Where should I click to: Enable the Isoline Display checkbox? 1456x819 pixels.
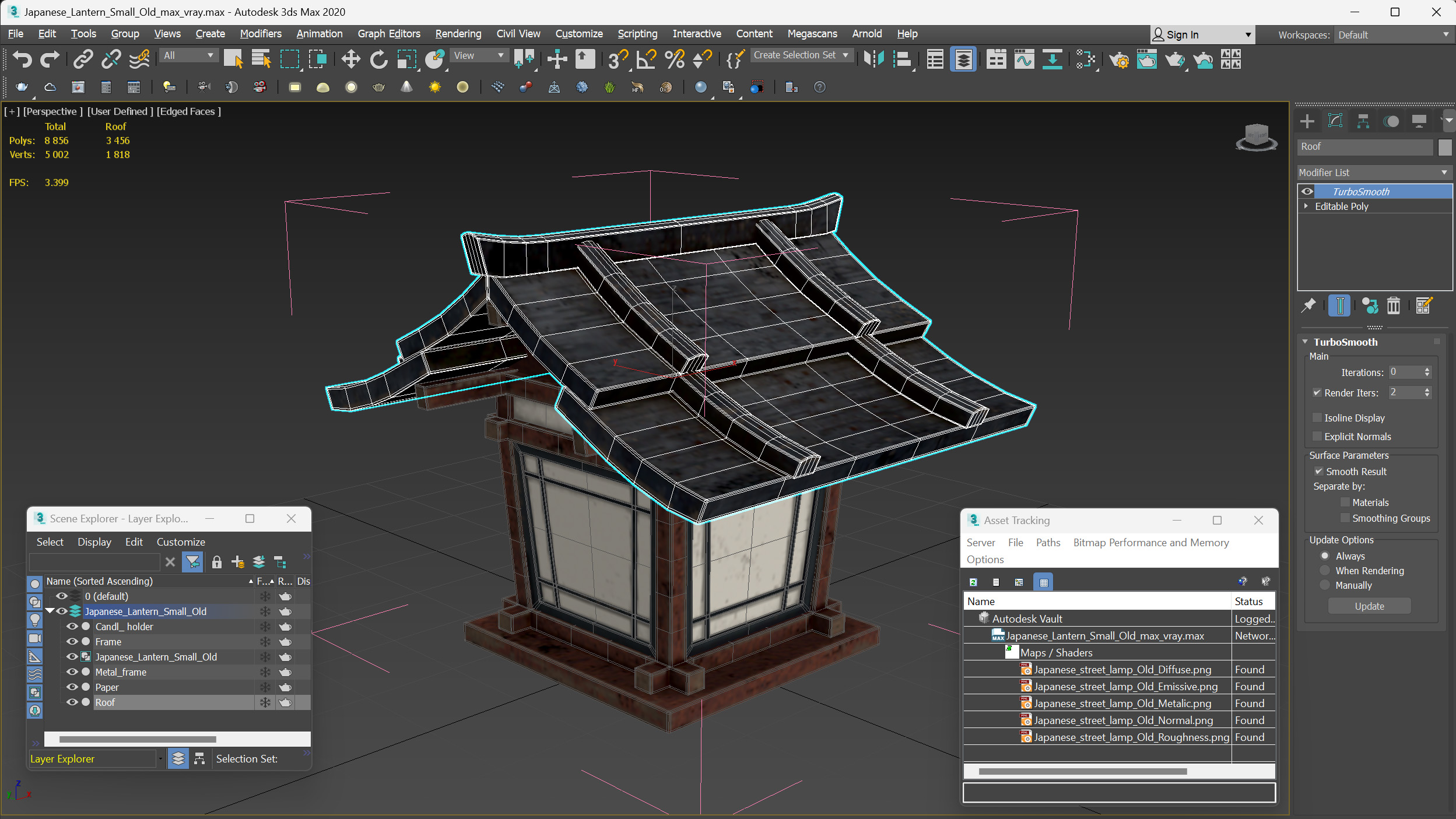tap(1317, 418)
